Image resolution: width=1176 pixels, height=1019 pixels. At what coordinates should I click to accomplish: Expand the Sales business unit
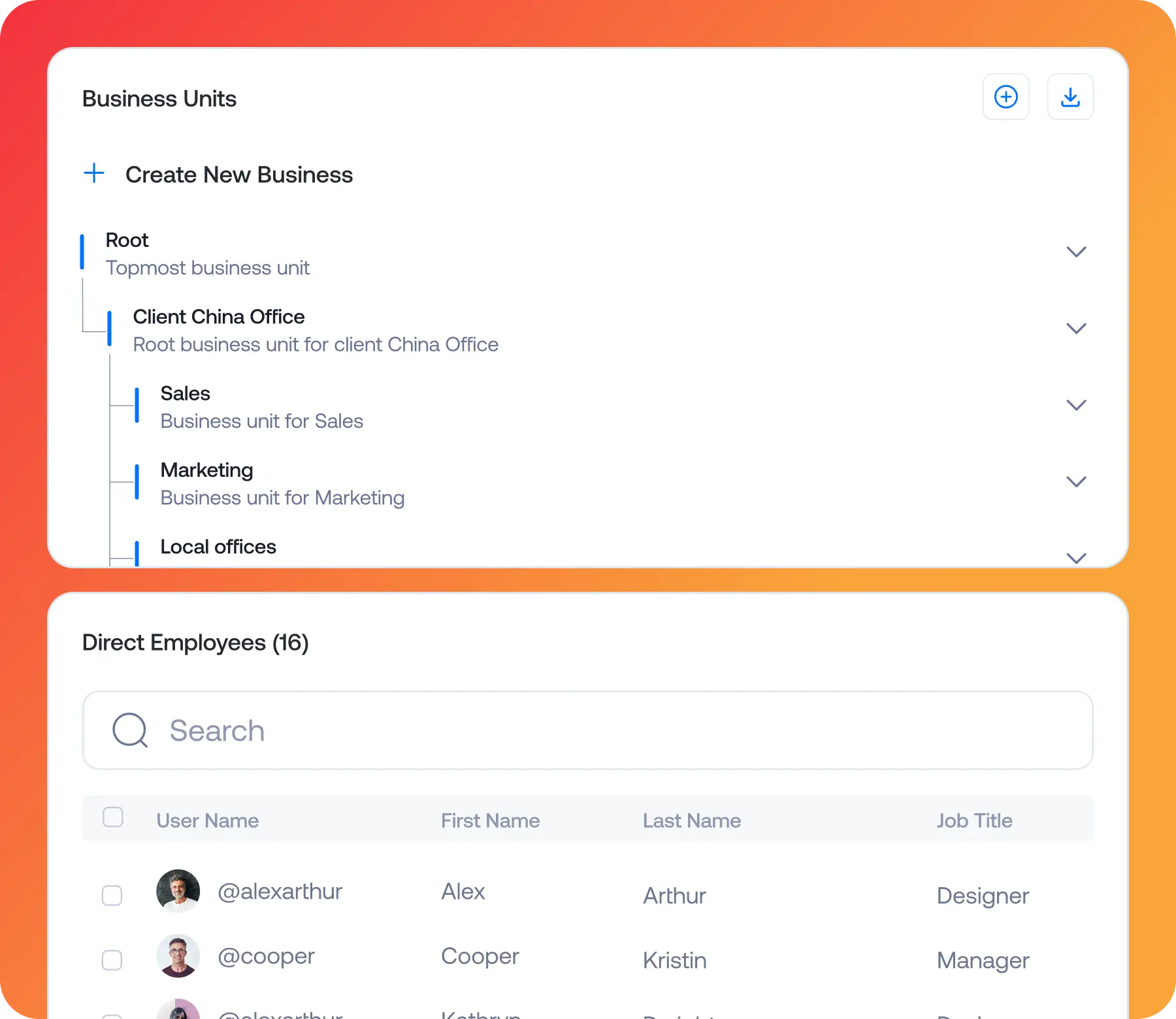(x=1077, y=405)
